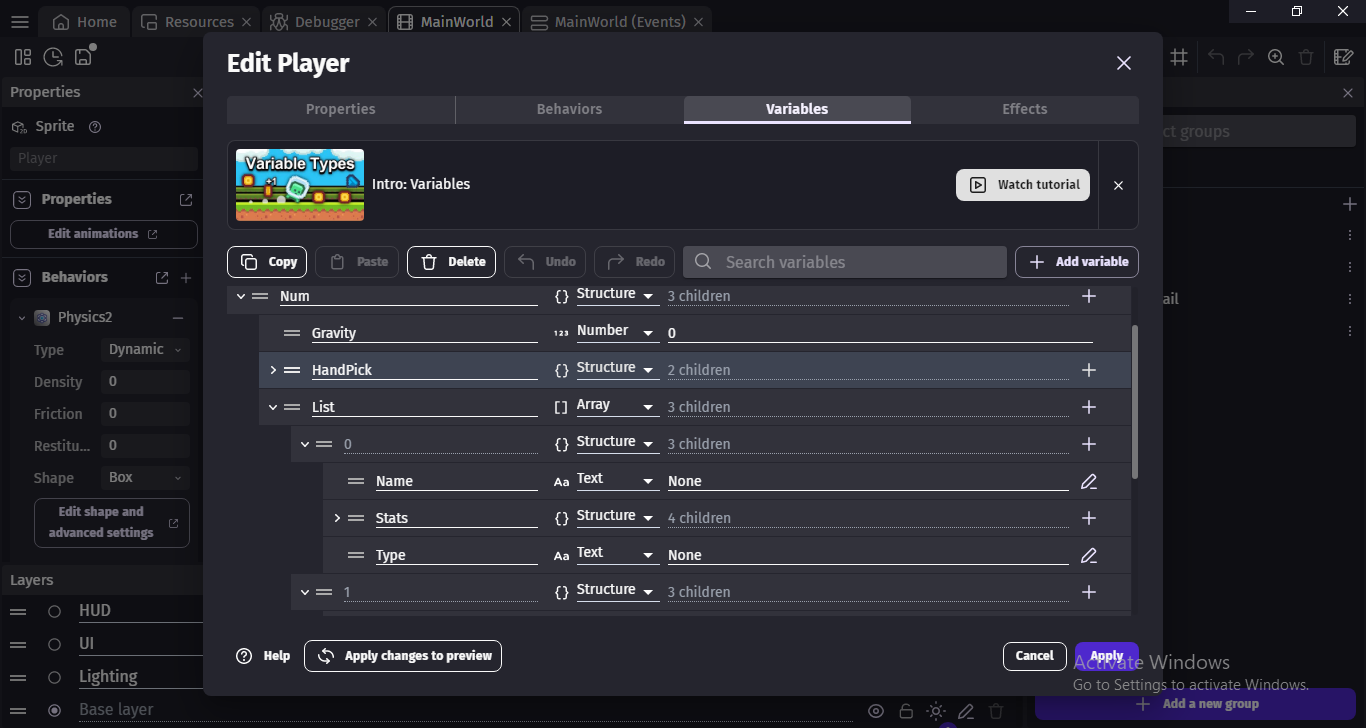Select the Lighting layer radio button
Viewport: 1366px width, 728px height.
(55, 677)
